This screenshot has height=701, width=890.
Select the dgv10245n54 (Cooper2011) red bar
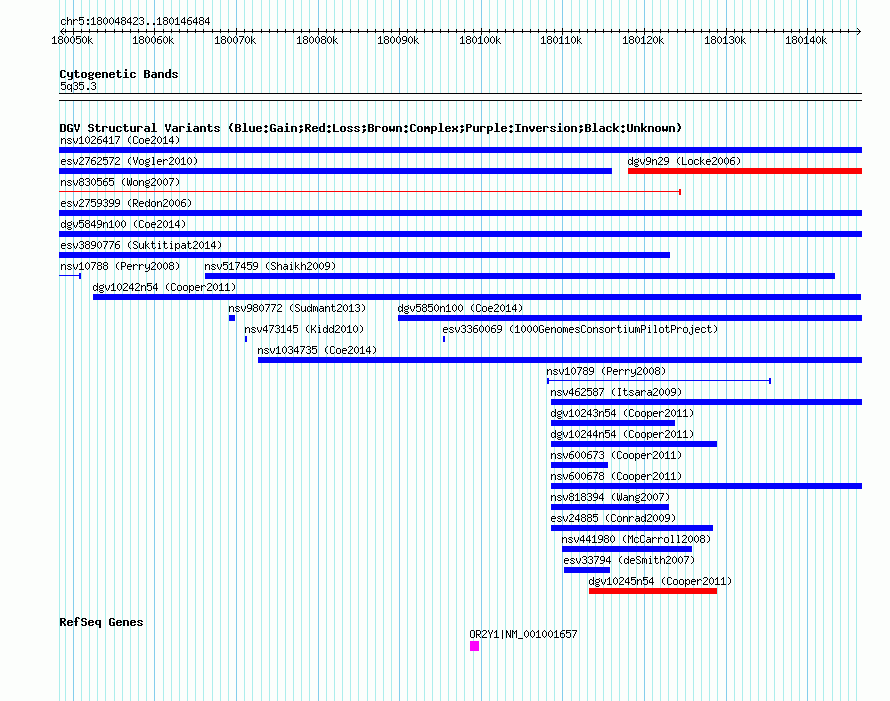tap(653, 591)
